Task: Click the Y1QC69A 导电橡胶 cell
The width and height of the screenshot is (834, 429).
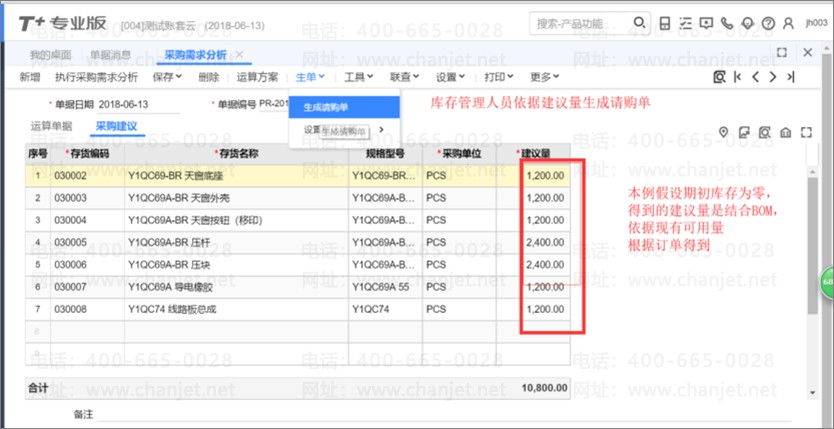Action: (x=236, y=287)
